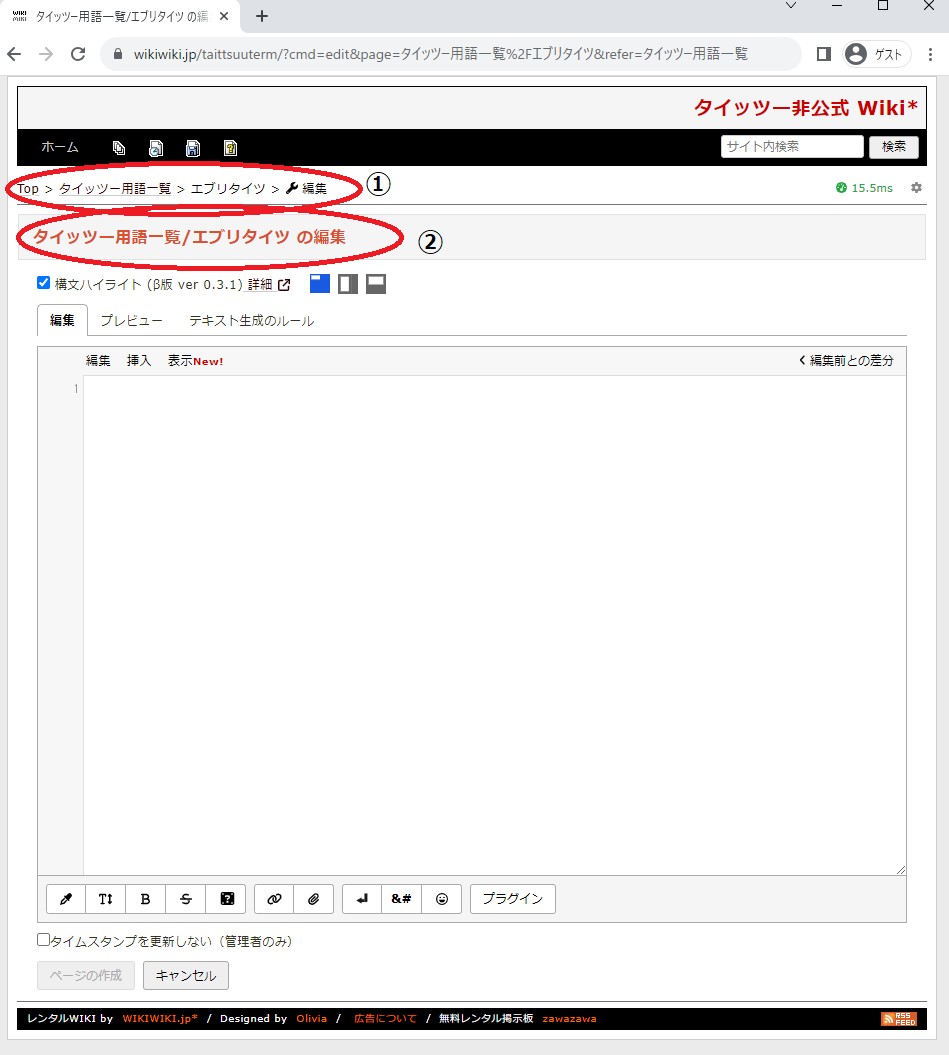Viewport: 949px width, 1055px height.
Task: Switch to the プレビュー tab
Action: click(131, 321)
